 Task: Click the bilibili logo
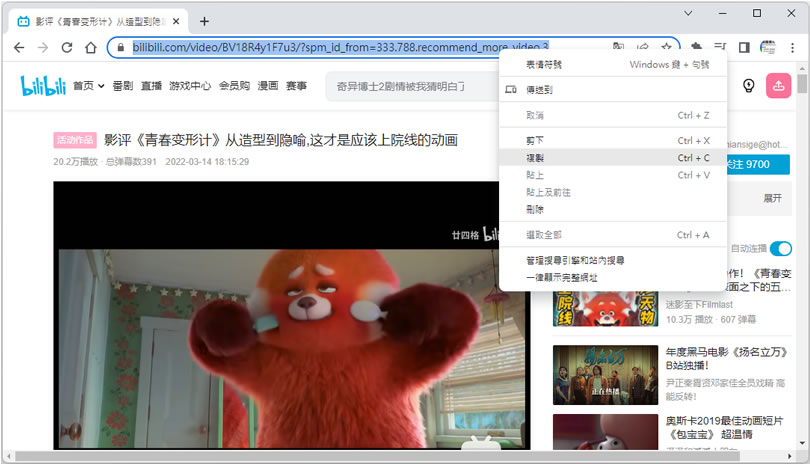tap(43, 86)
